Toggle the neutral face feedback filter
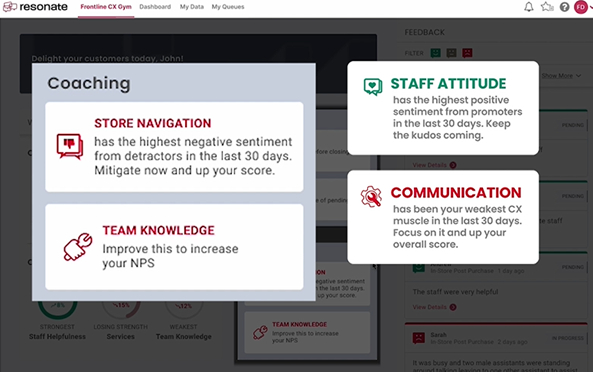 tap(451, 53)
